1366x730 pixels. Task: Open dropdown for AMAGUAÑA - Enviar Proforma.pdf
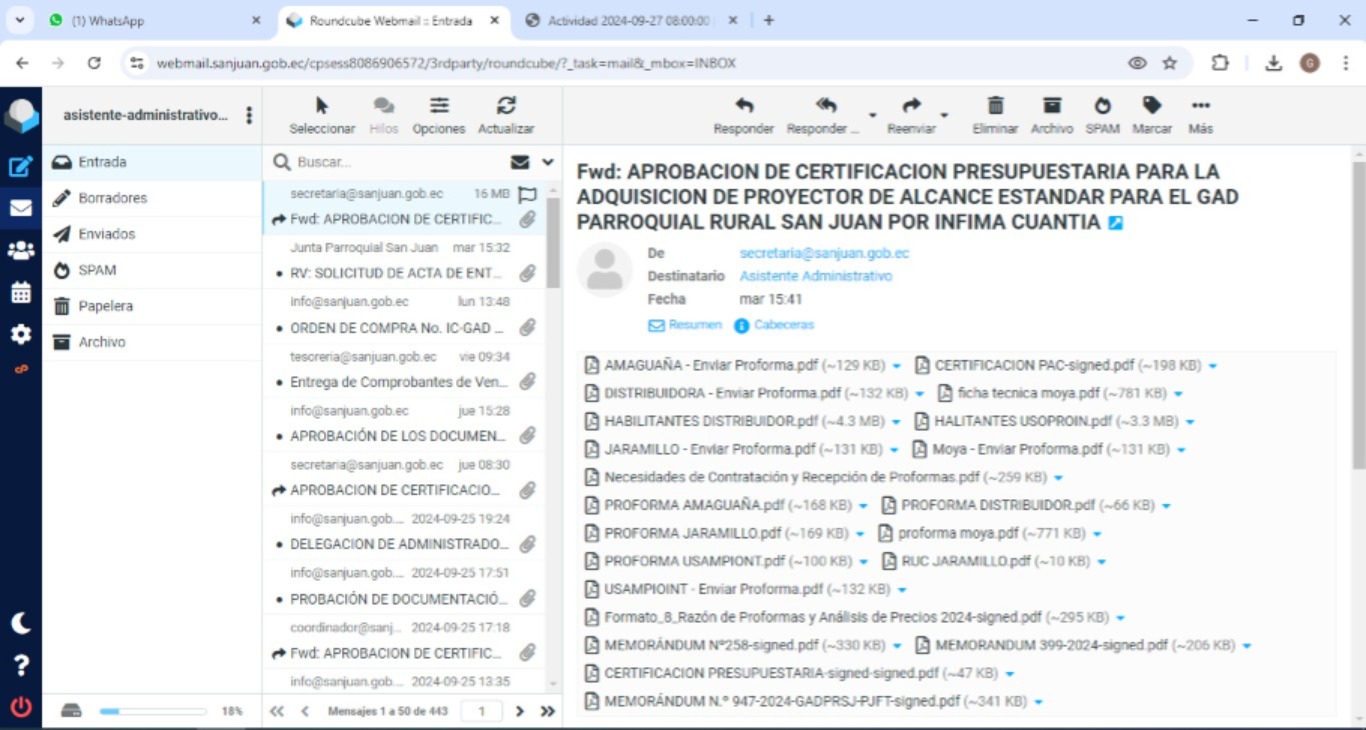pyautogui.click(x=897, y=366)
